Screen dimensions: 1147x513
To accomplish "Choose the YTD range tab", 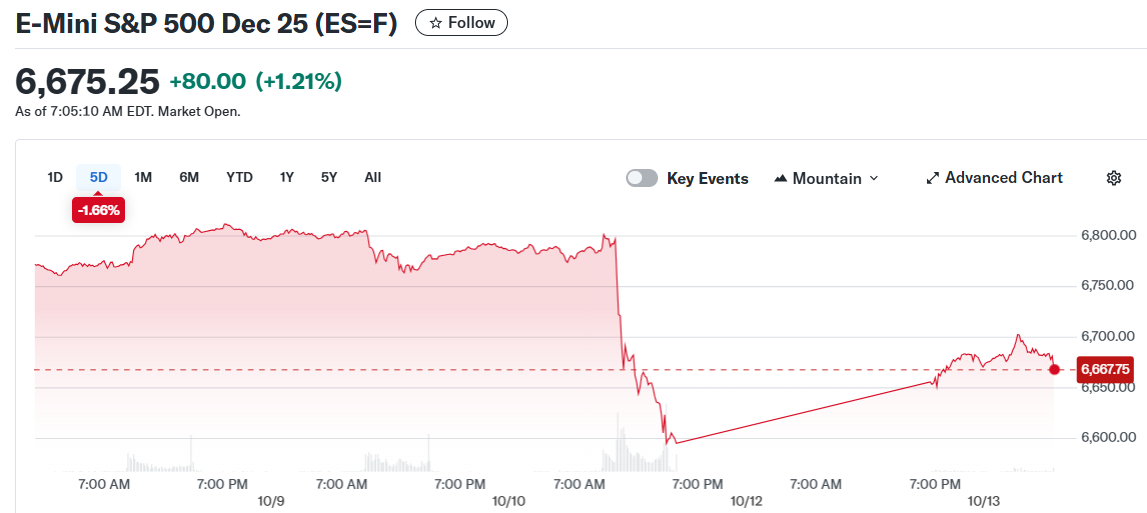I will [239, 177].
